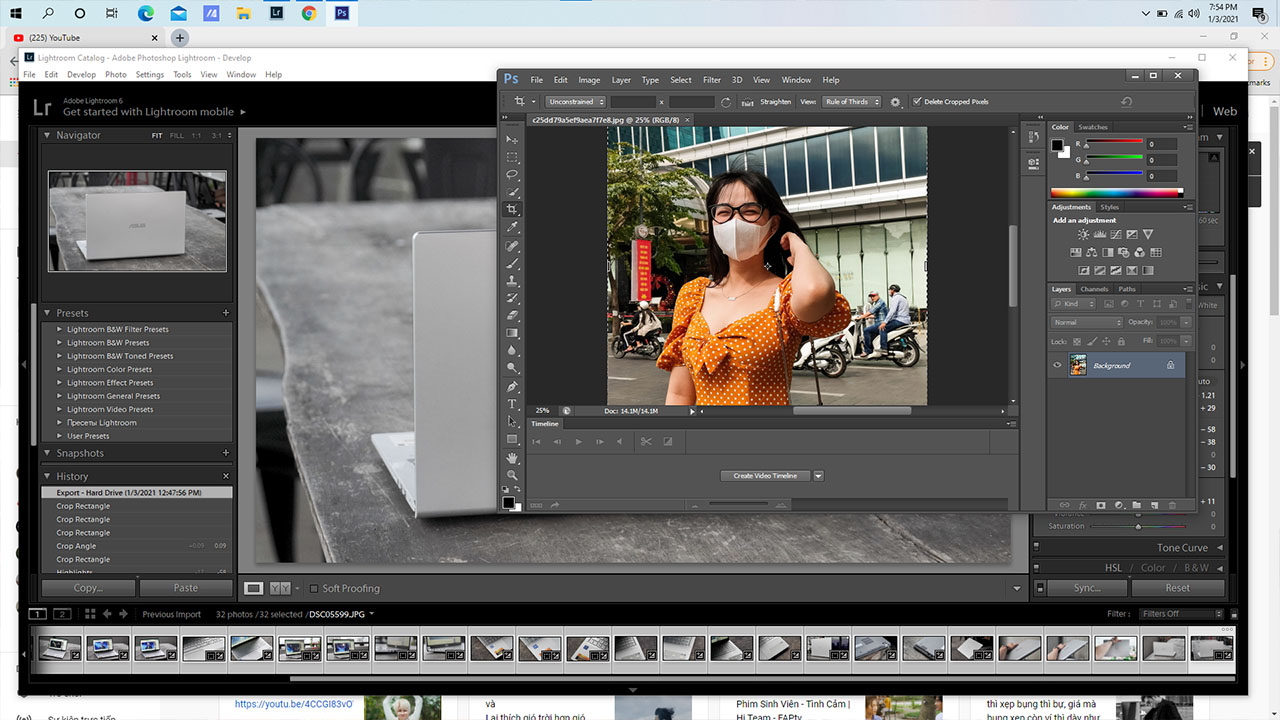The height and width of the screenshot is (720, 1280).
Task: Select the Eyedropper tool
Action: tap(512, 227)
